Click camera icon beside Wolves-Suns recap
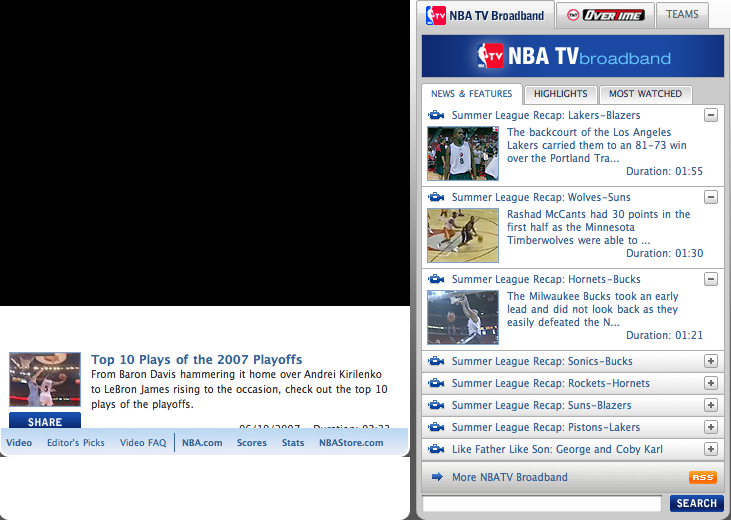Viewport: 731px width, 520px height. tap(436, 197)
